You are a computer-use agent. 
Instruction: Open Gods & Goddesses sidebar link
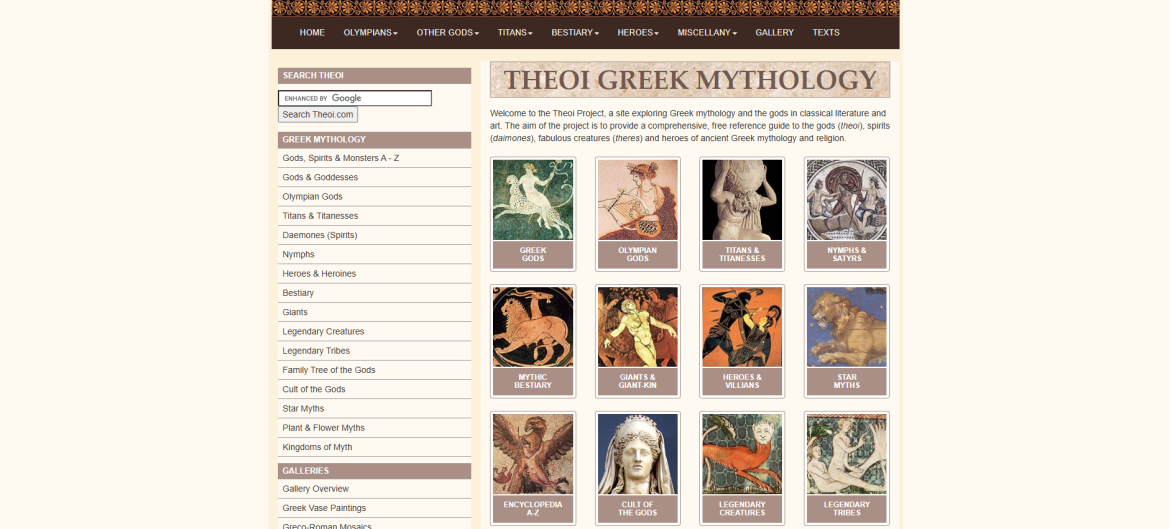pyautogui.click(x=374, y=178)
